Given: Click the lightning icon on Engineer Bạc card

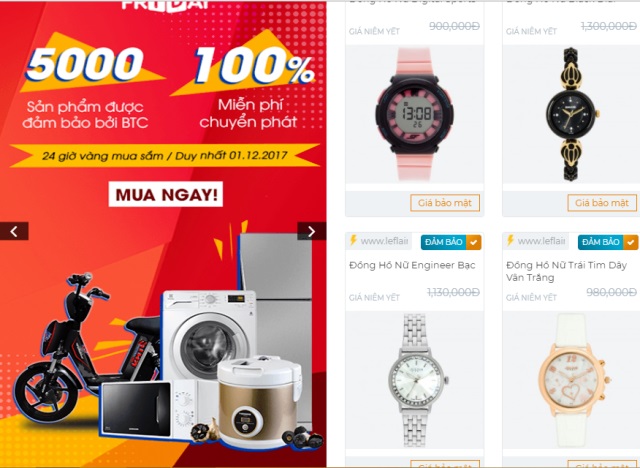Looking at the screenshot, I should 353,241.
